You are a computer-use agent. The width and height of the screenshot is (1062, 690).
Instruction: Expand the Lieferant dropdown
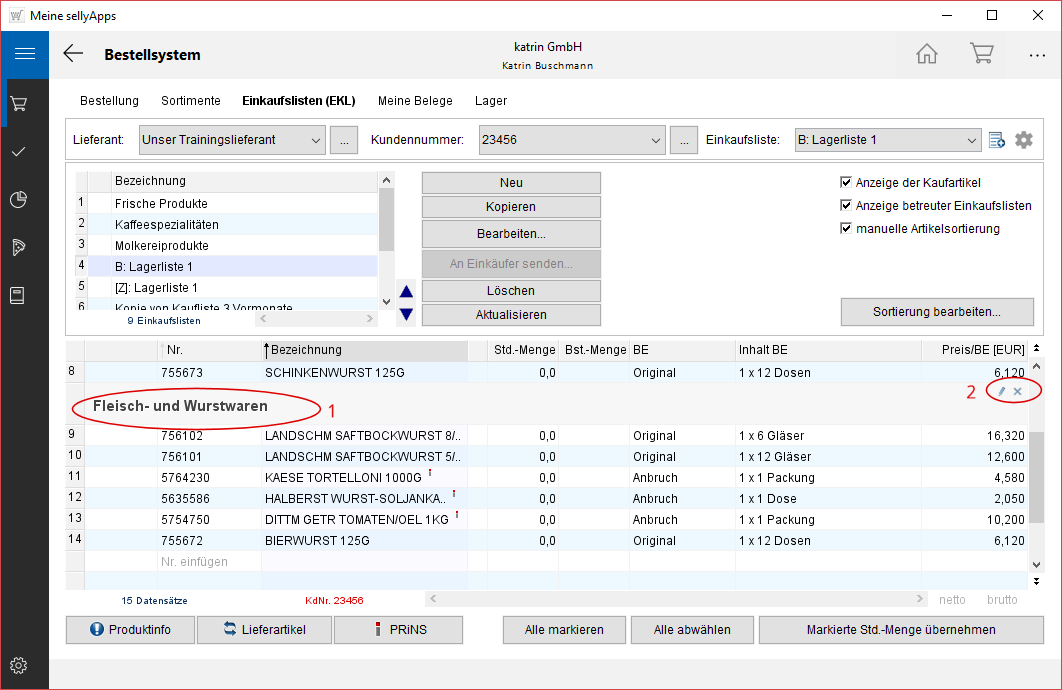[316, 140]
